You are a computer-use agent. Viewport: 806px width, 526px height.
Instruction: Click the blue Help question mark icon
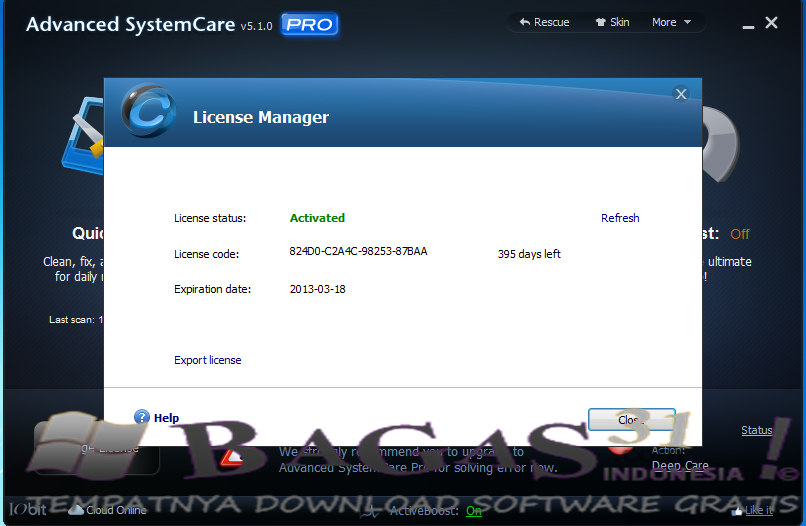[142, 416]
